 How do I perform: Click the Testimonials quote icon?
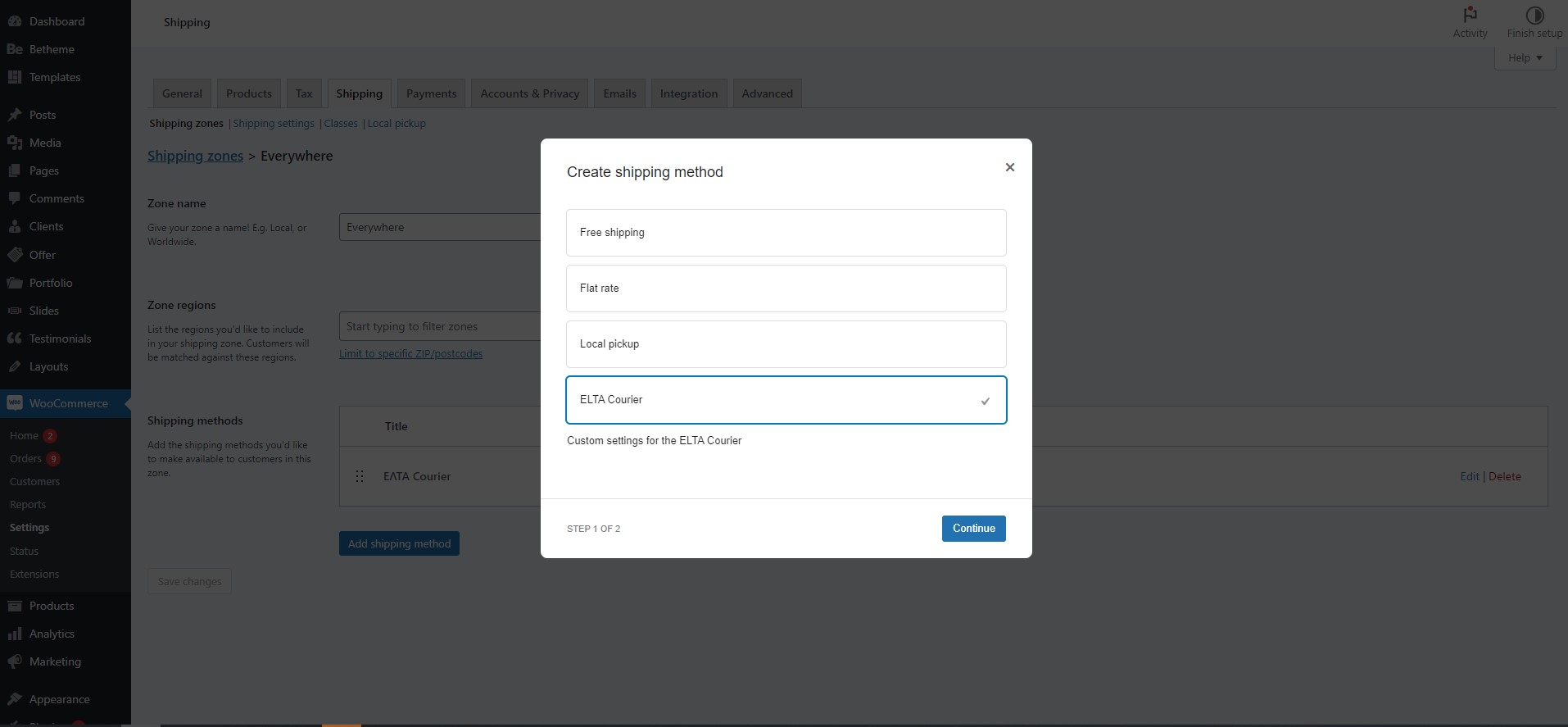(x=15, y=339)
